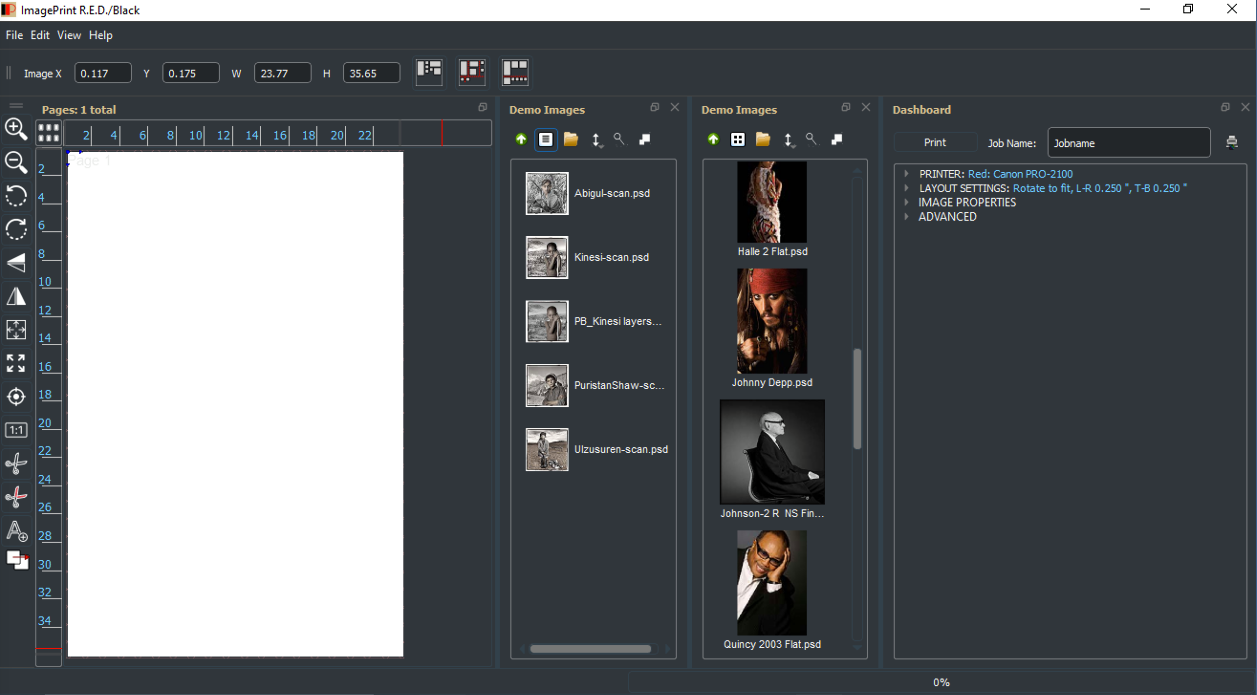Open the File menu
1257x695 pixels.
click(14, 35)
